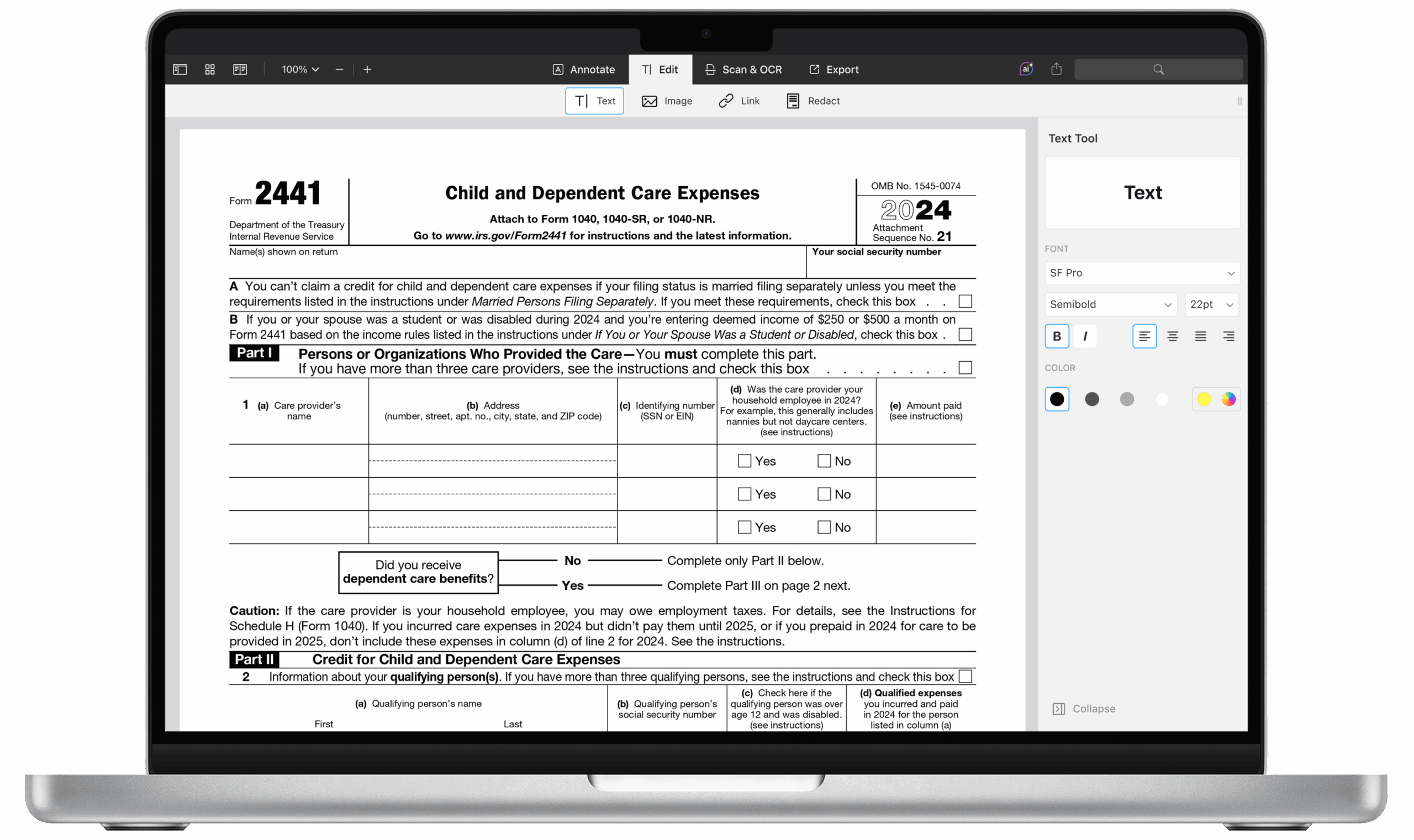This screenshot has height=840, width=1414.
Task: Switch to the Annotate tab
Action: (x=584, y=69)
